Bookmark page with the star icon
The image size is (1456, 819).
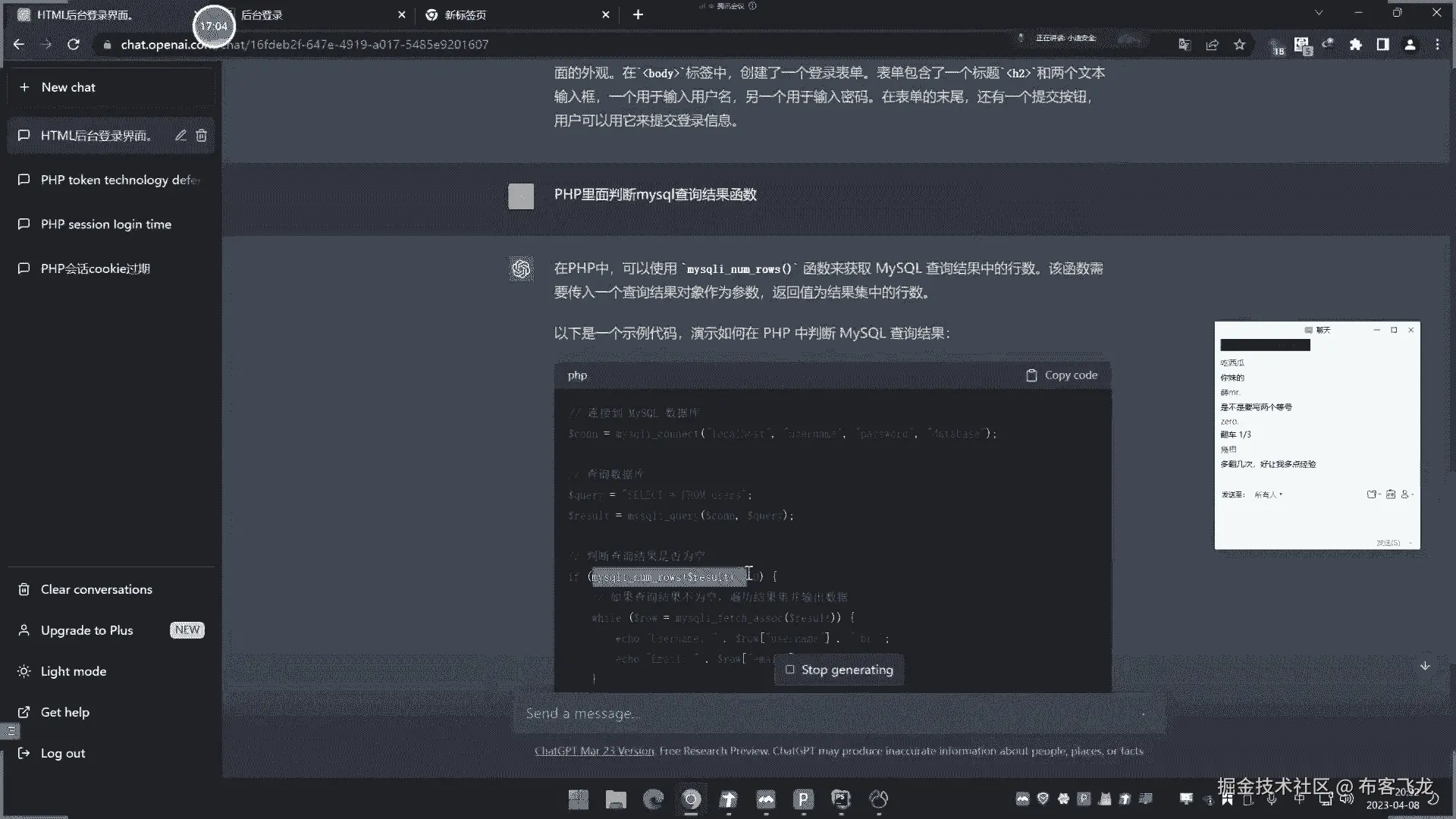point(1239,45)
